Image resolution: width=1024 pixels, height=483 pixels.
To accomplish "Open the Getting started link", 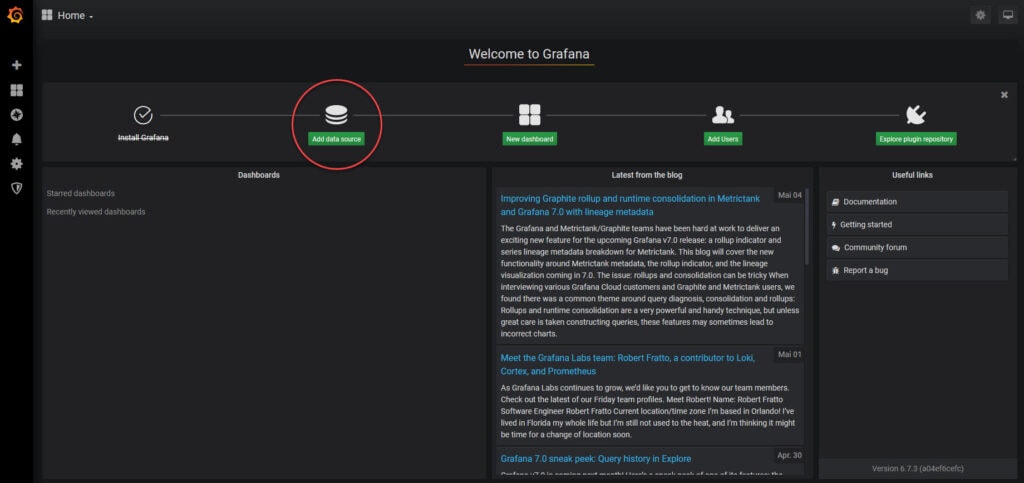I will point(917,225).
